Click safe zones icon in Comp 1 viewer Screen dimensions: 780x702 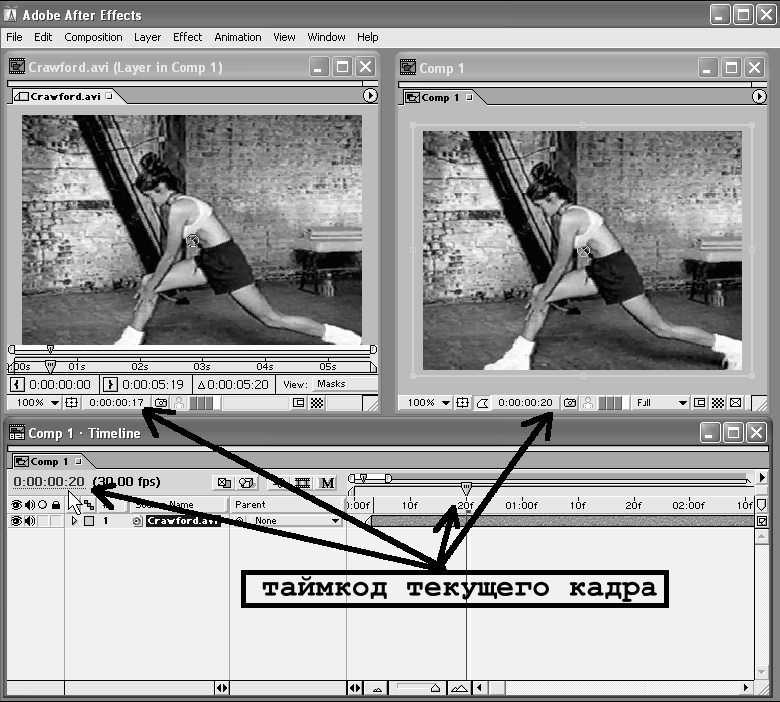point(462,403)
